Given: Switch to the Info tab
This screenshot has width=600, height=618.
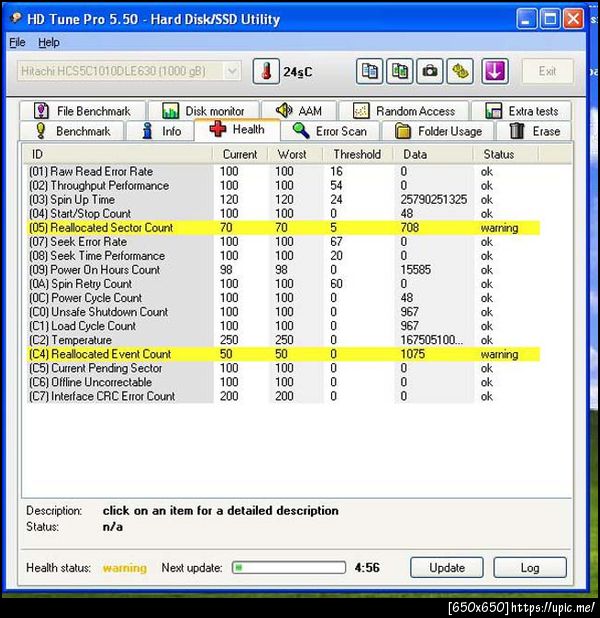Looking at the screenshot, I should [x=160, y=131].
